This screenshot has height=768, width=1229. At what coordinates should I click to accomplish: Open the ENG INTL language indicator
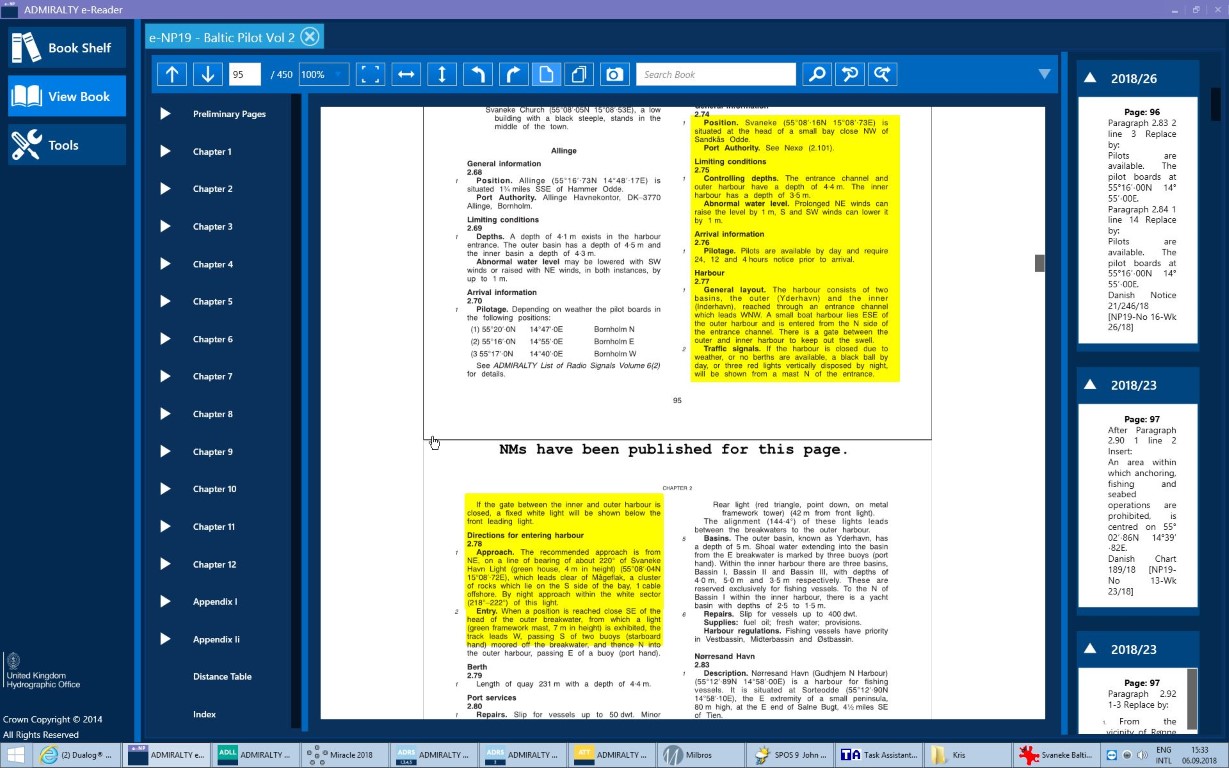click(1163, 755)
